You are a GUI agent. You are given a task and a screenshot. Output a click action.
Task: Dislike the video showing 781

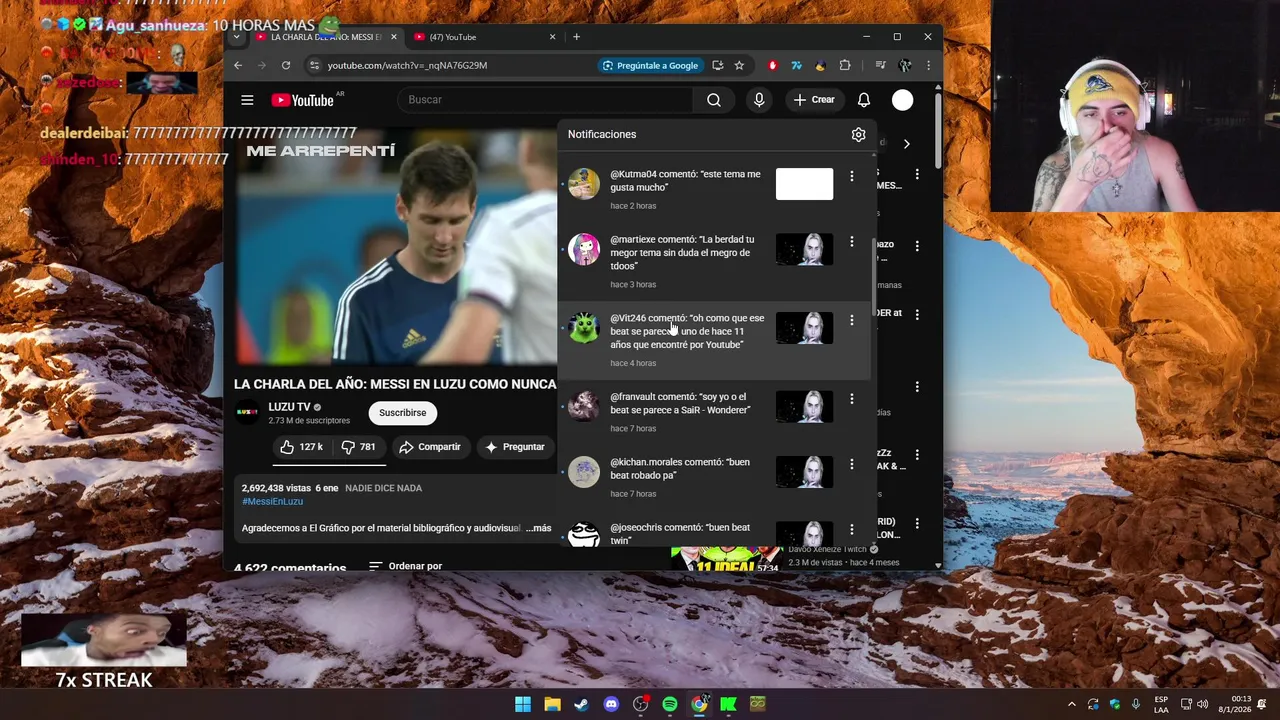[358, 447]
